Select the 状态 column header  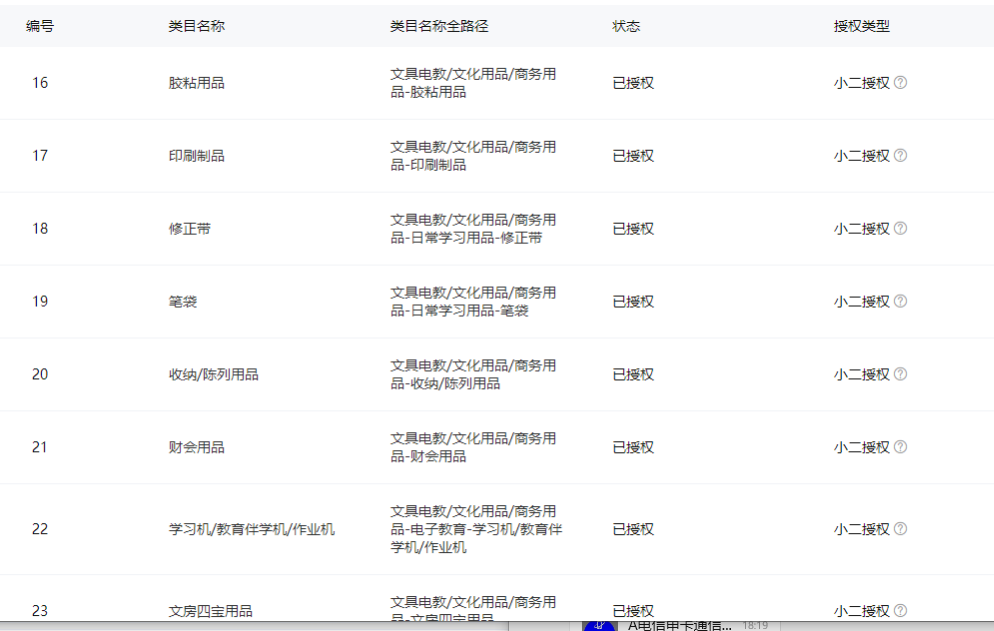[x=626, y=26]
